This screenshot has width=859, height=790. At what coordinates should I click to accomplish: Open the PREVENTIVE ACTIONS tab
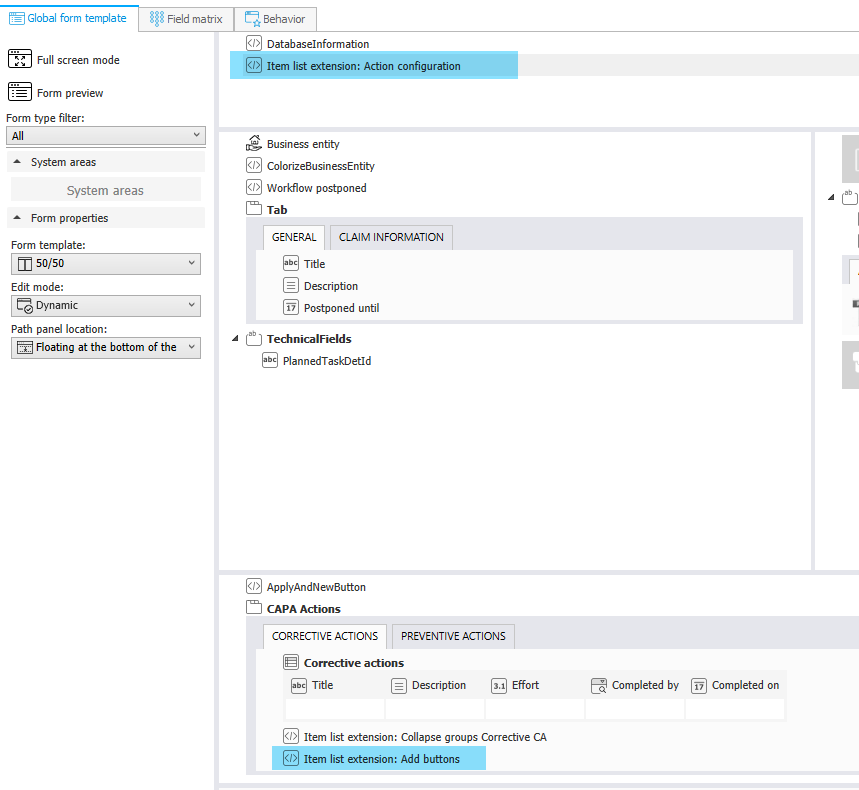(453, 636)
